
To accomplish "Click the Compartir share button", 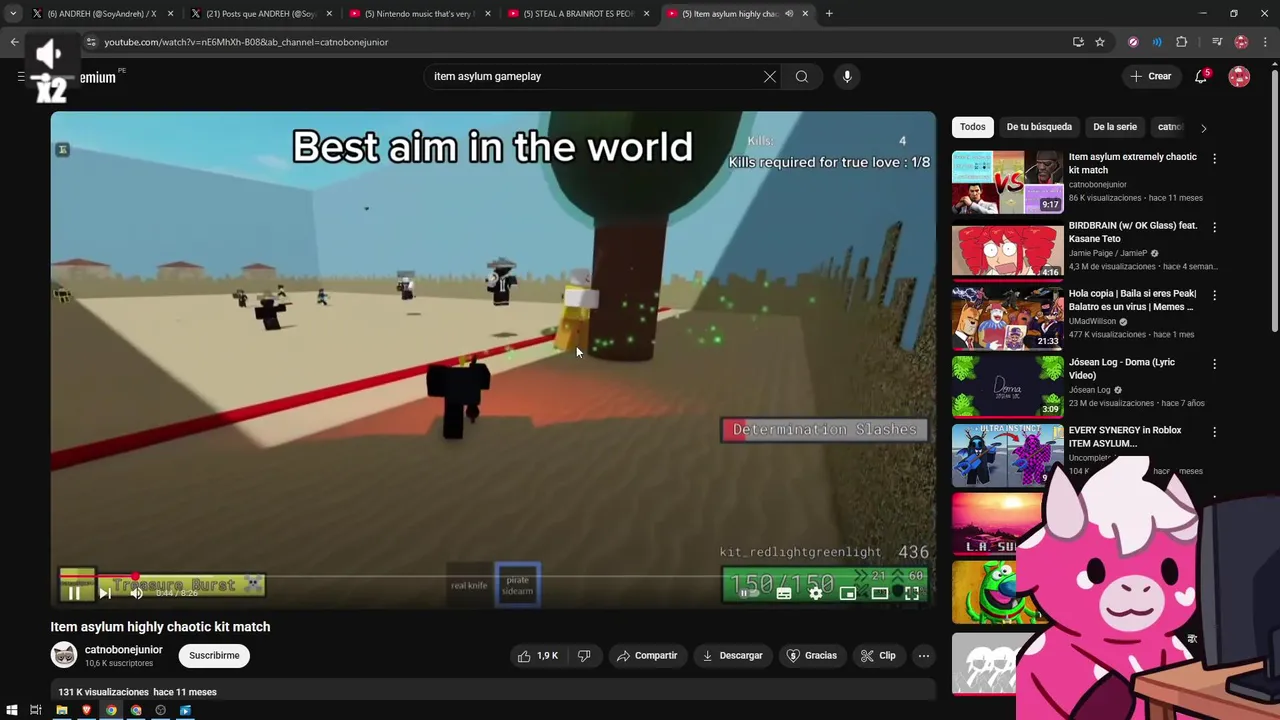I will pos(647,656).
